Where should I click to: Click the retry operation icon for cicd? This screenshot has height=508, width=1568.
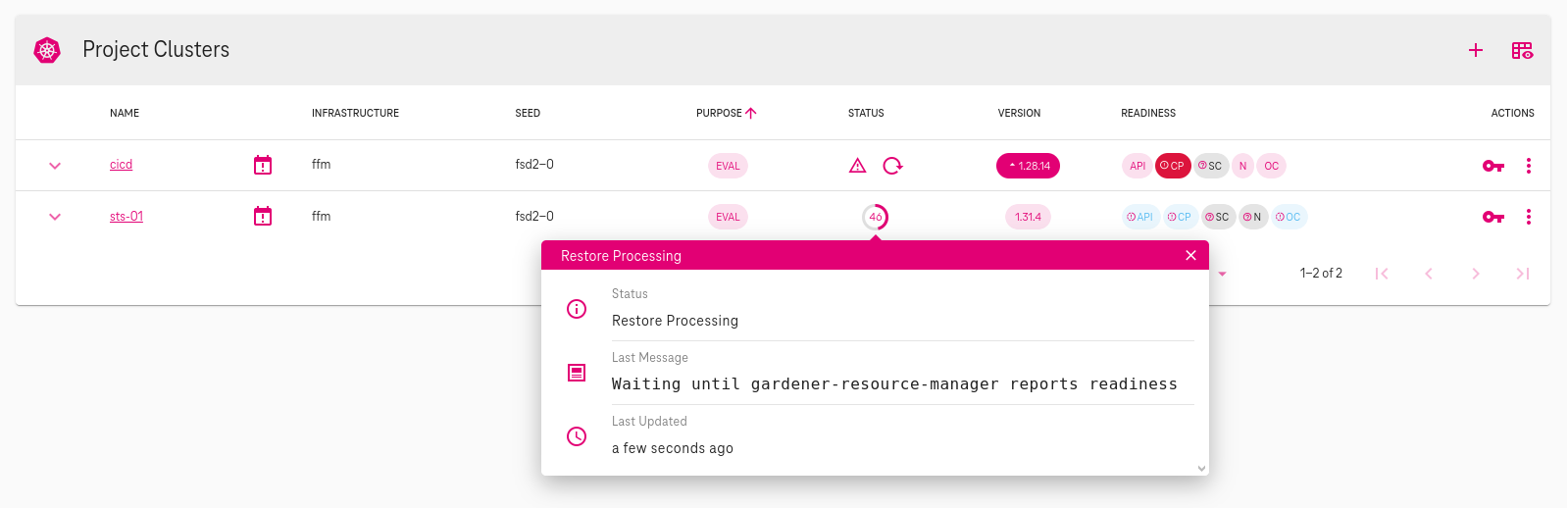pyautogui.click(x=892, y=166)
